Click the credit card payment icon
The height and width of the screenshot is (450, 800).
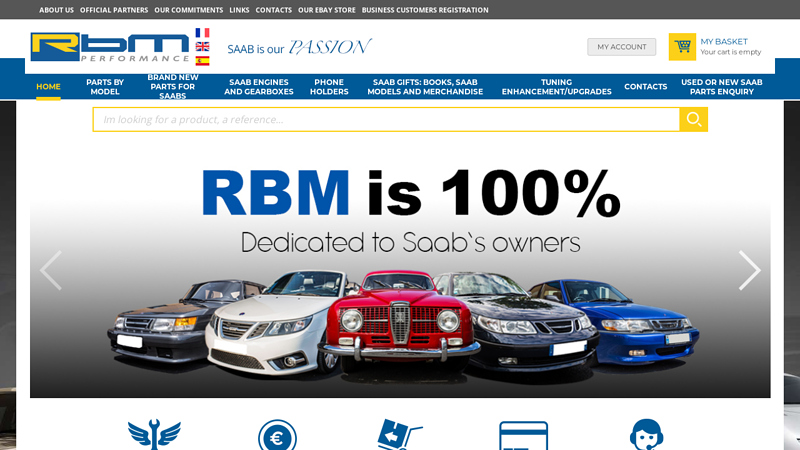(x=523, y=436)
